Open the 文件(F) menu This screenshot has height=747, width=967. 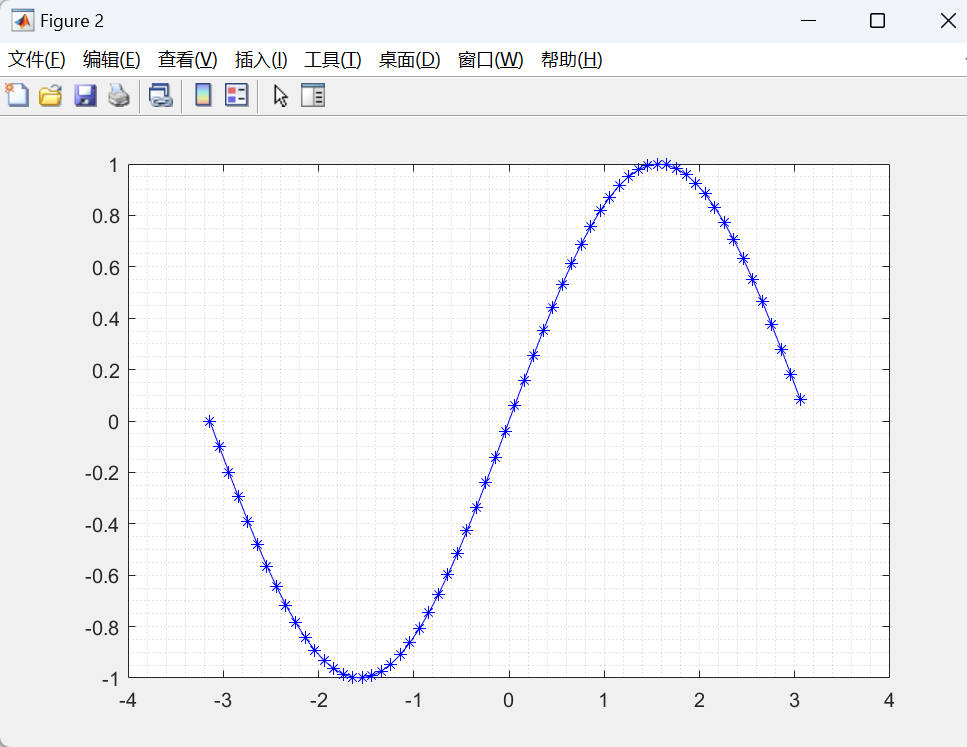pyautogui.click(x=37, y=60)
